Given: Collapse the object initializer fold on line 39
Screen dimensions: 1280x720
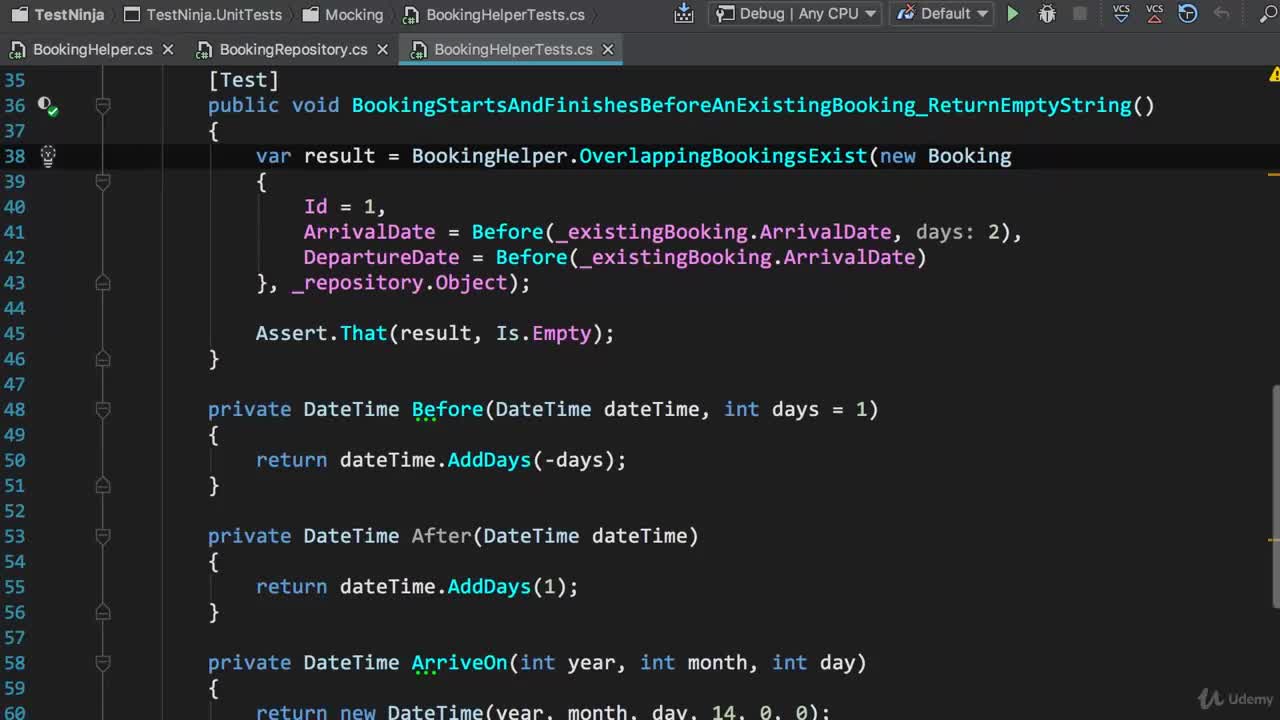Looking at the screenshot, I should coord(102,181).
